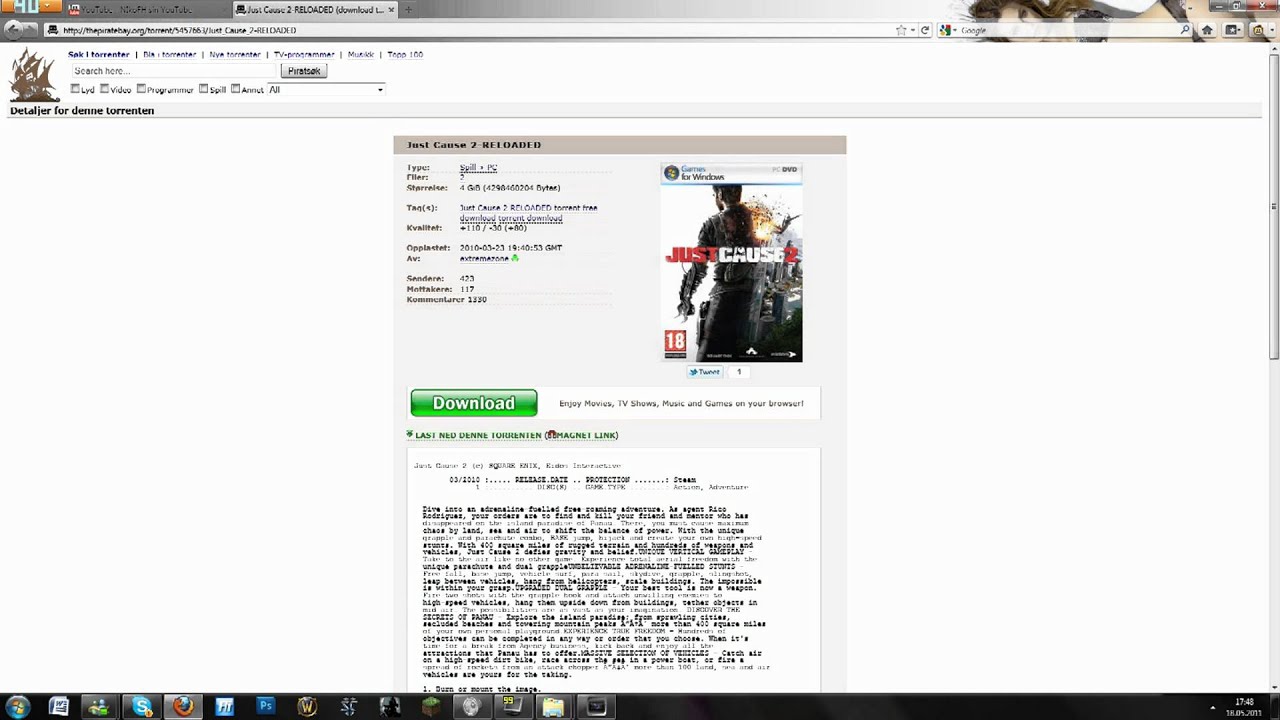Open the monitor icon with 99 badge

tap(512, 707)
